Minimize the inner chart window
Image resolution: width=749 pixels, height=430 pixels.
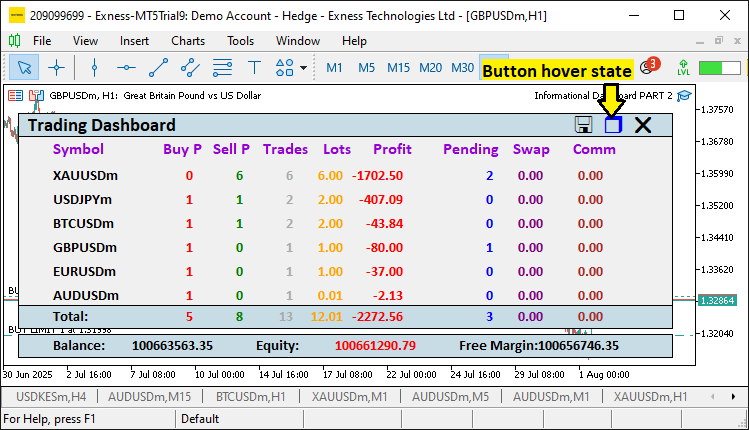tap(700, 42)
